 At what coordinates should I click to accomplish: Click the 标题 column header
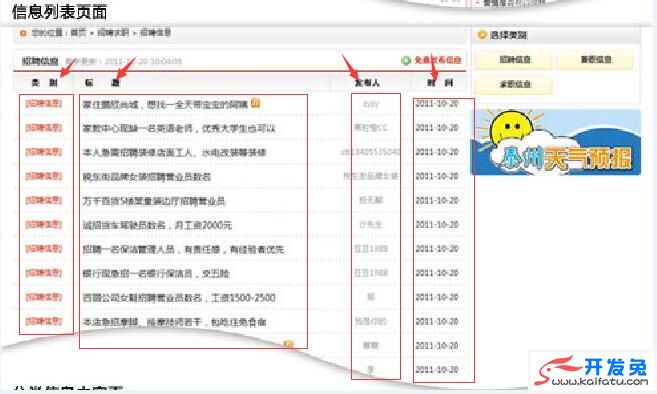[x=102, y=83]
